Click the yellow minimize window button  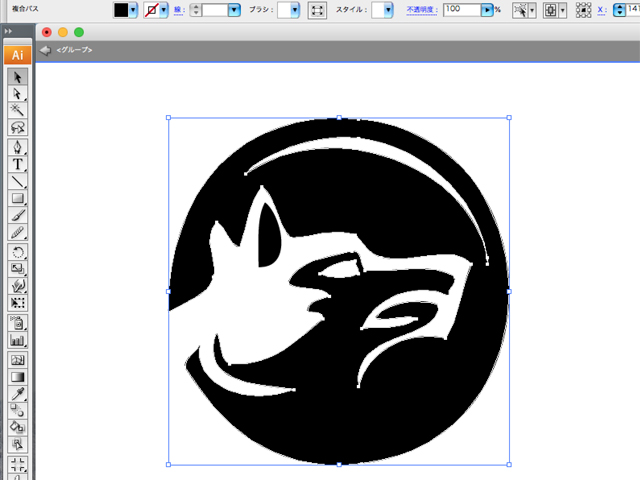(x=63, y=32)
